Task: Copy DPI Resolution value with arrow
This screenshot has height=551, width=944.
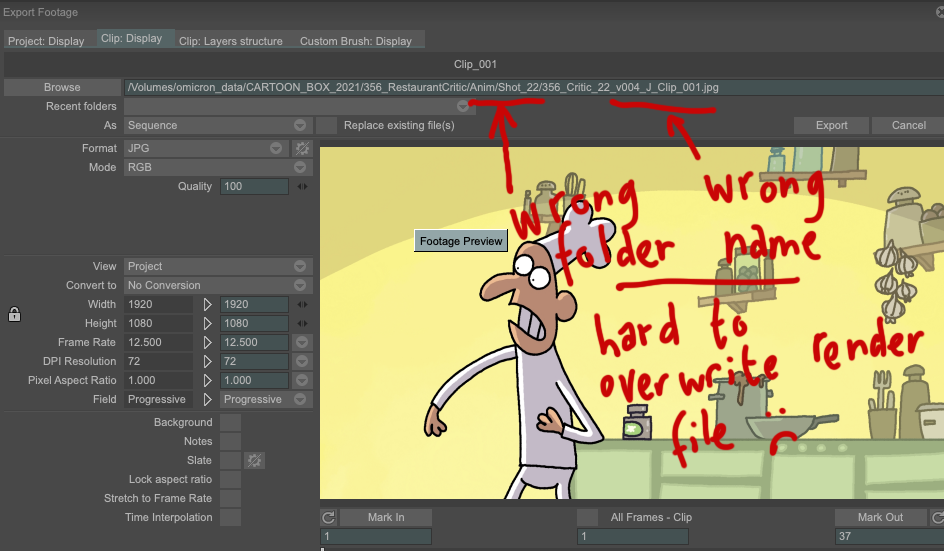Action: pyautogui.click(x=207, y=362)
